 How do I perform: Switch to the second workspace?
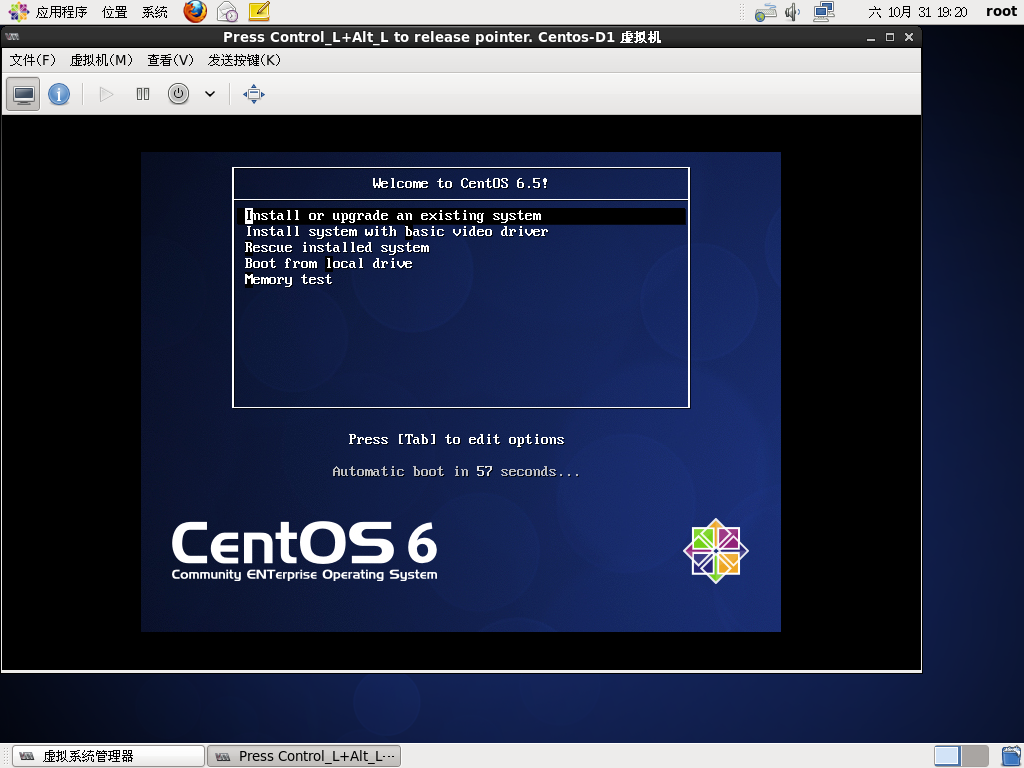coord(975,756)
